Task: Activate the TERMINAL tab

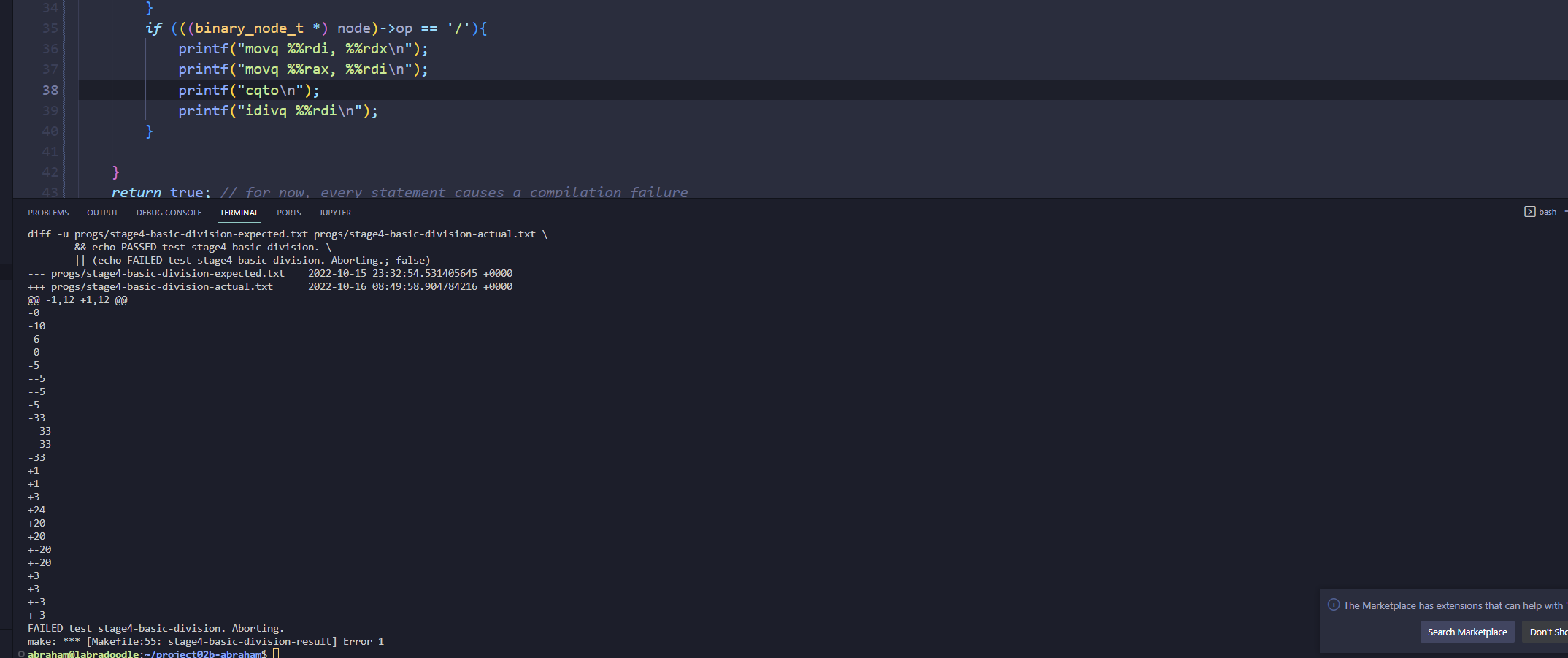Action: [x=239, y=213]
